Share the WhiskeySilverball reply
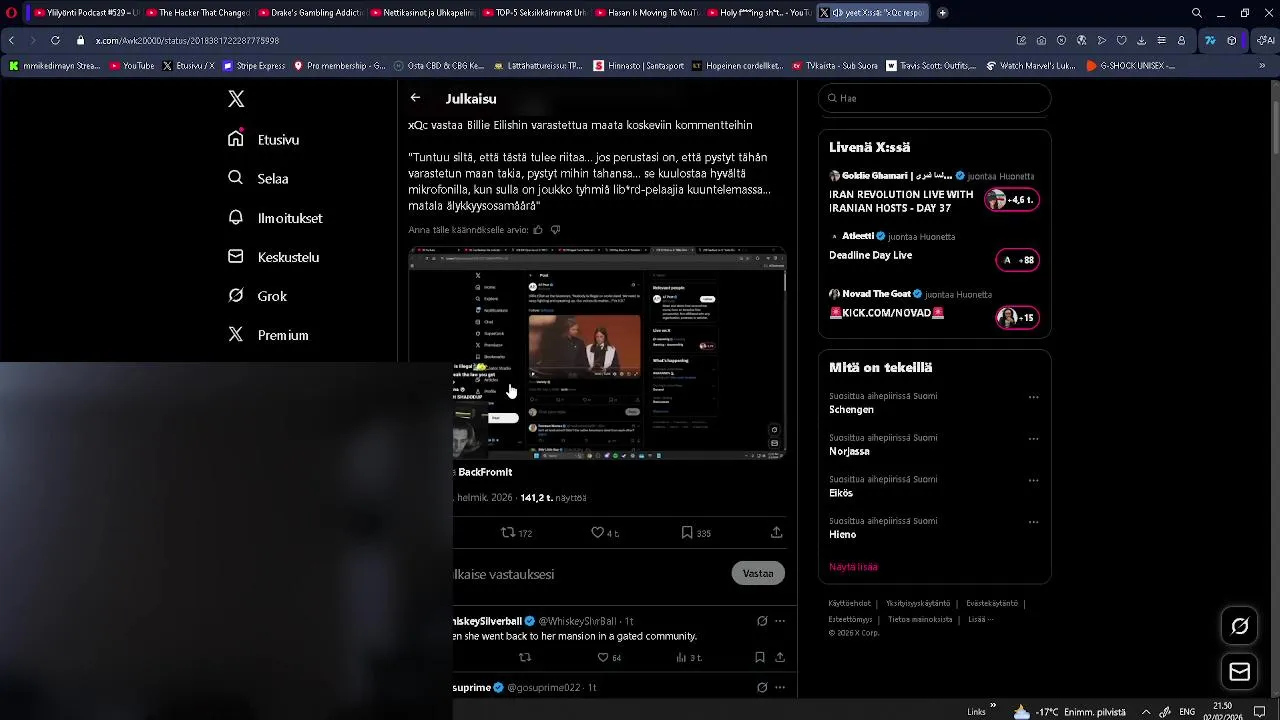The height and width of the screenshot is (720, 1280). point(780,657)
